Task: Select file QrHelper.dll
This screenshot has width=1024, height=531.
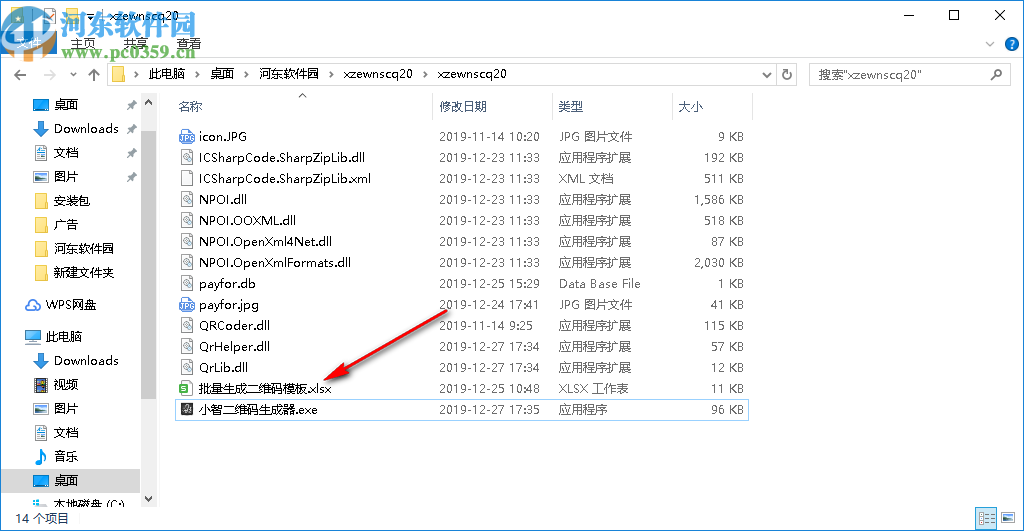Action: point(234,346)
